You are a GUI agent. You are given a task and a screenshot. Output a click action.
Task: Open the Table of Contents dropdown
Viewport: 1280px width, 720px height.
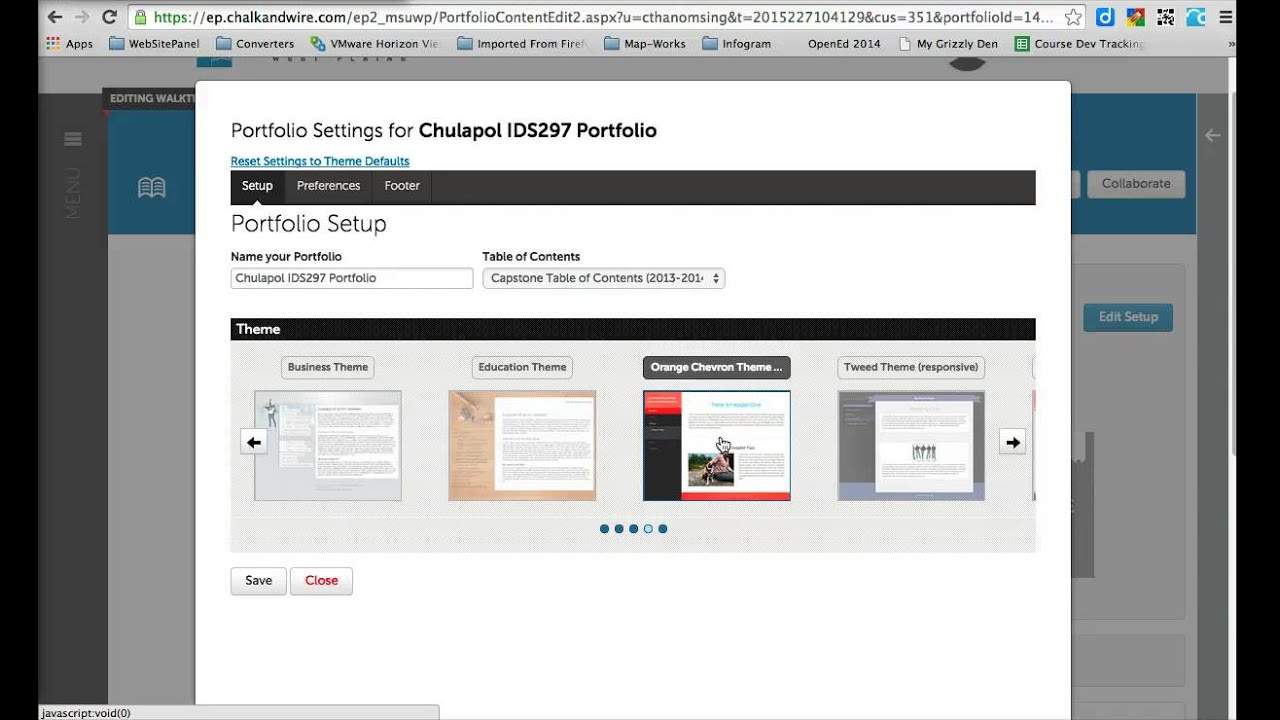point(604,278)
